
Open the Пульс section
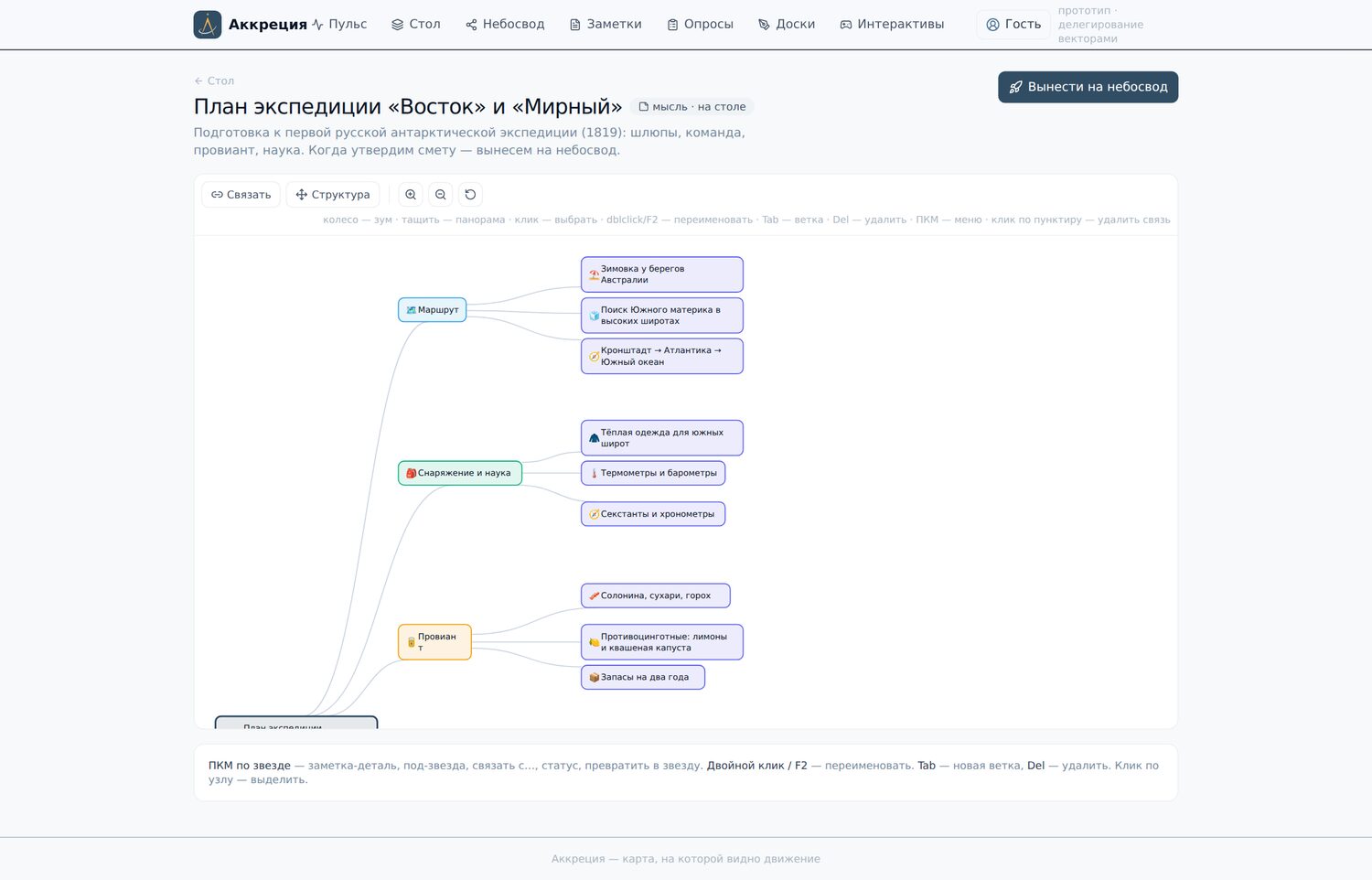[x=339, y=25]
